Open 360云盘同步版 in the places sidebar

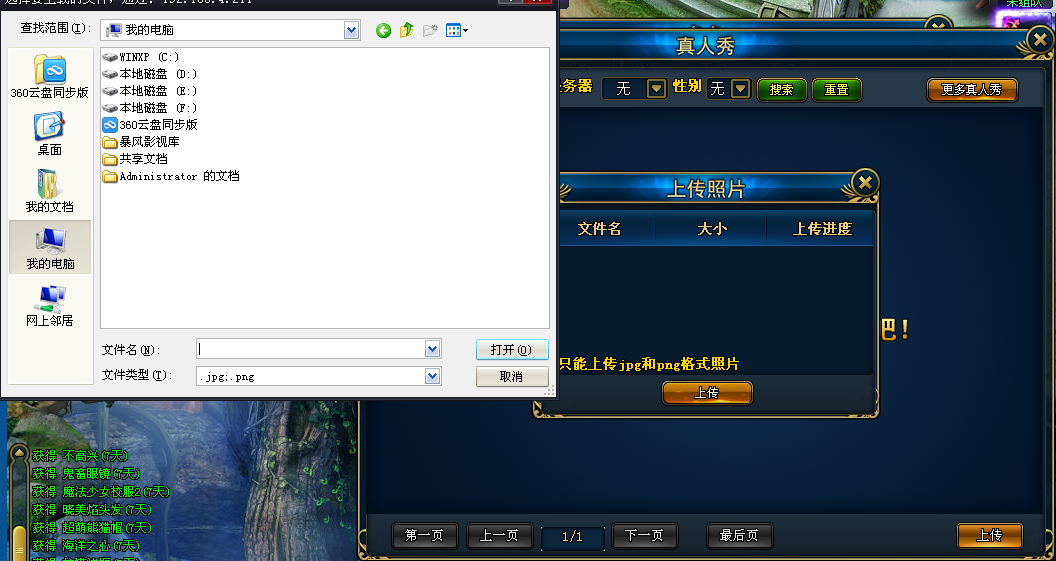50,77
